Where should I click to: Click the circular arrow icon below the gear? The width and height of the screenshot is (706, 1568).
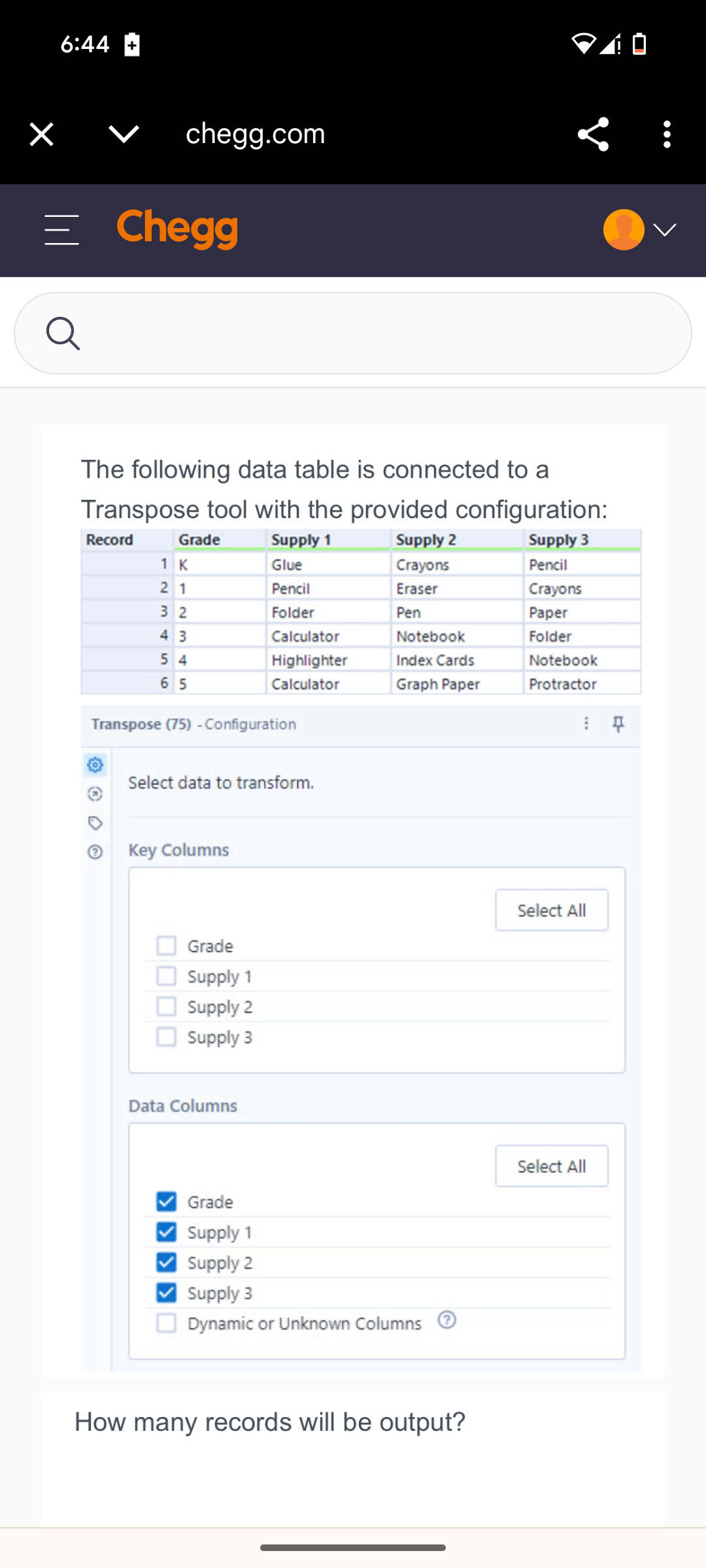click(x=95, y=794)
